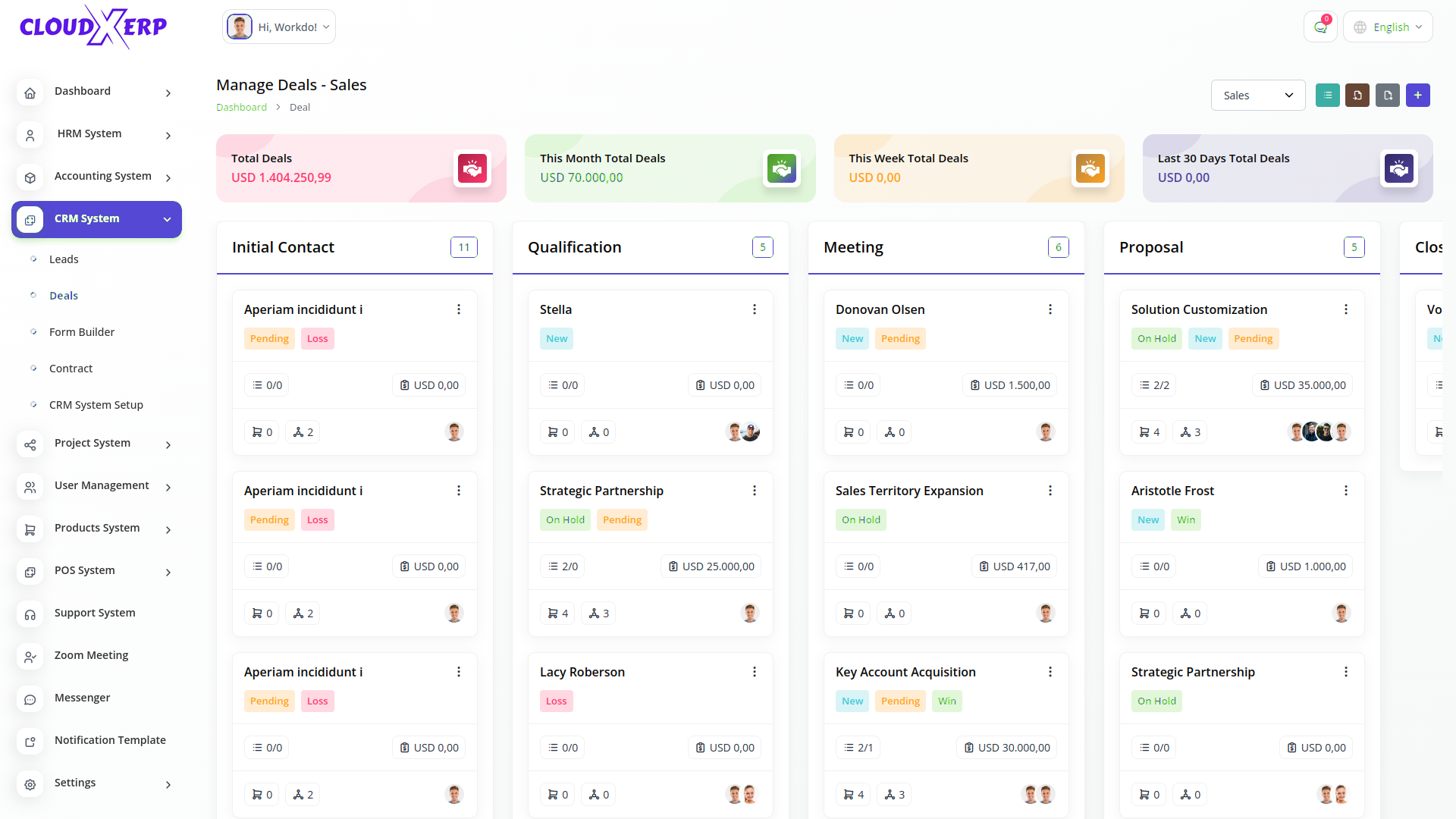Open options menu for Donovan Olsen deal
The height and width of the screenshot is (819, 1456).
click(x=1050, y=309)
